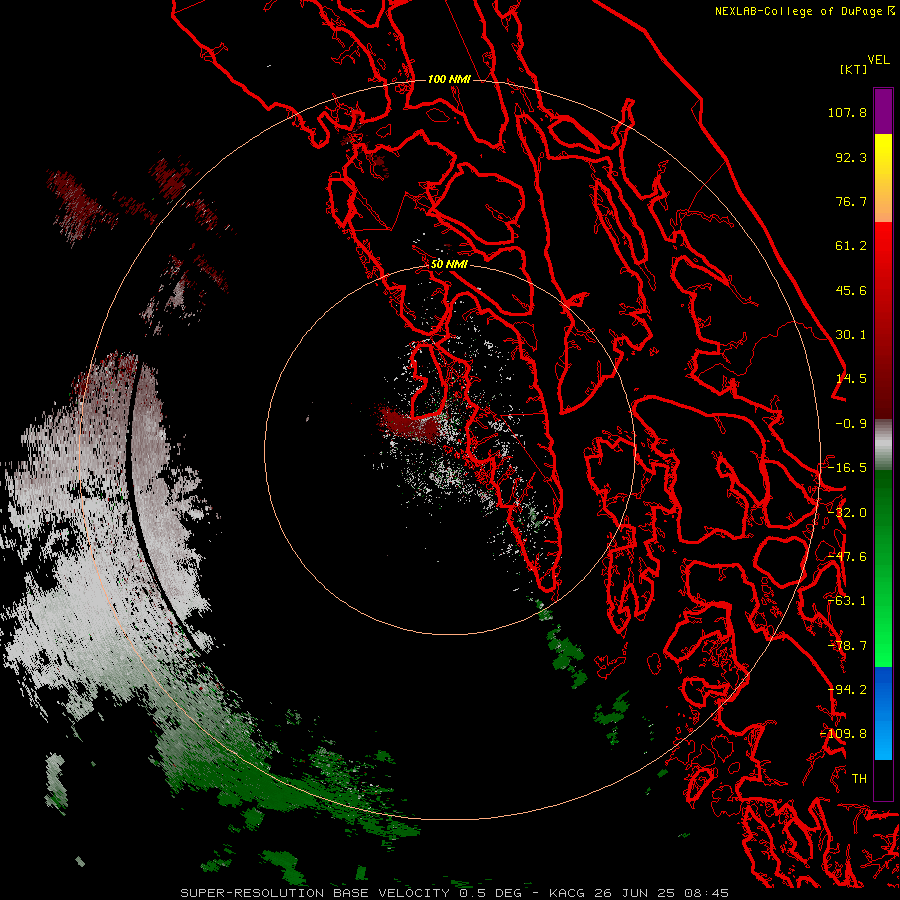Click the 50 NMI range ring label
The height and width of the screenshot is (900, 900).
449,265
